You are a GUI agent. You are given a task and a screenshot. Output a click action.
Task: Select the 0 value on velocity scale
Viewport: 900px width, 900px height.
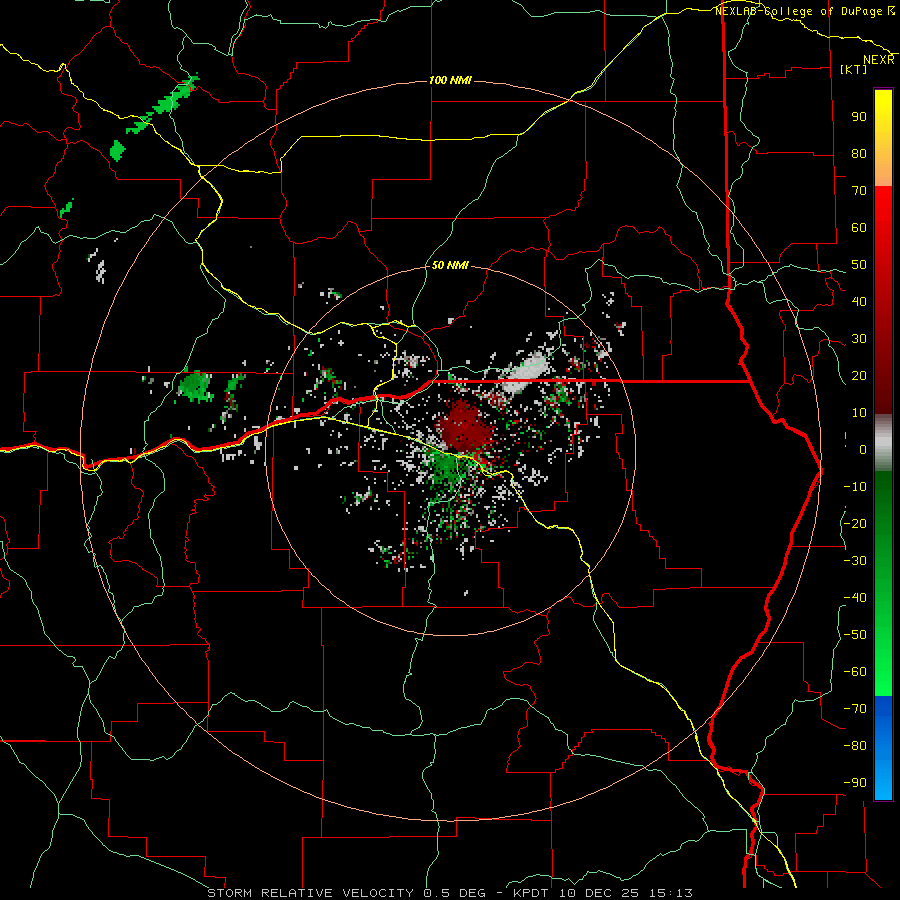(x=863, y=449)
